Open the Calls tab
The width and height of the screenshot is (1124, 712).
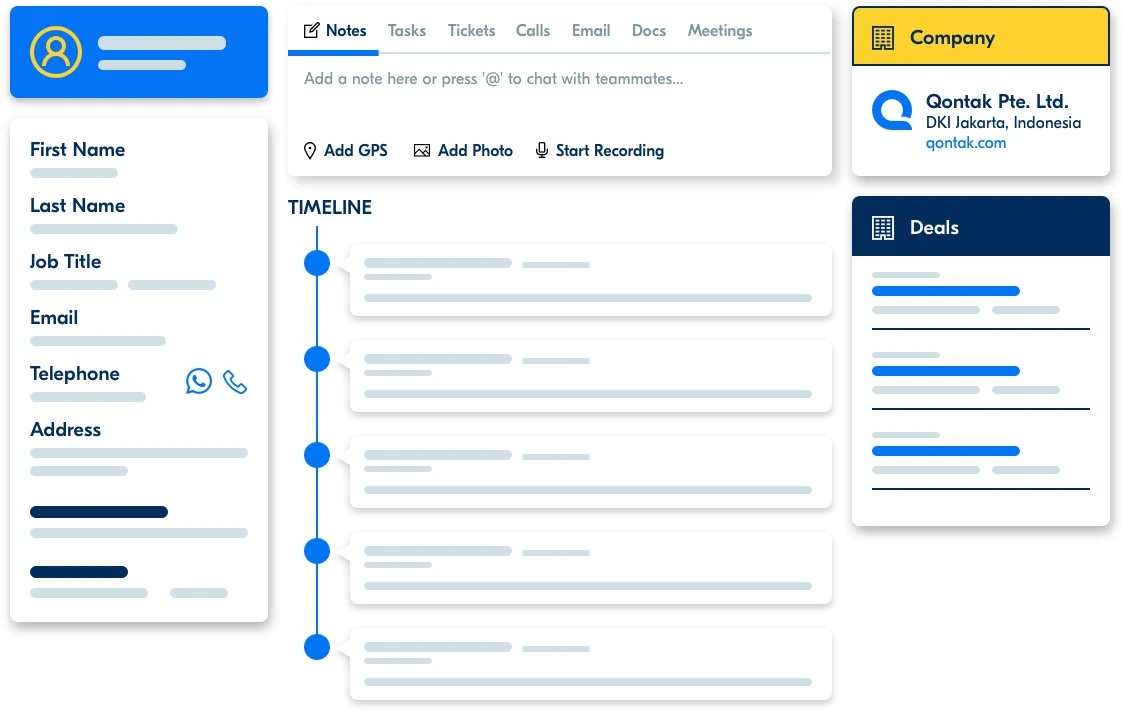(x=533, y=31)
